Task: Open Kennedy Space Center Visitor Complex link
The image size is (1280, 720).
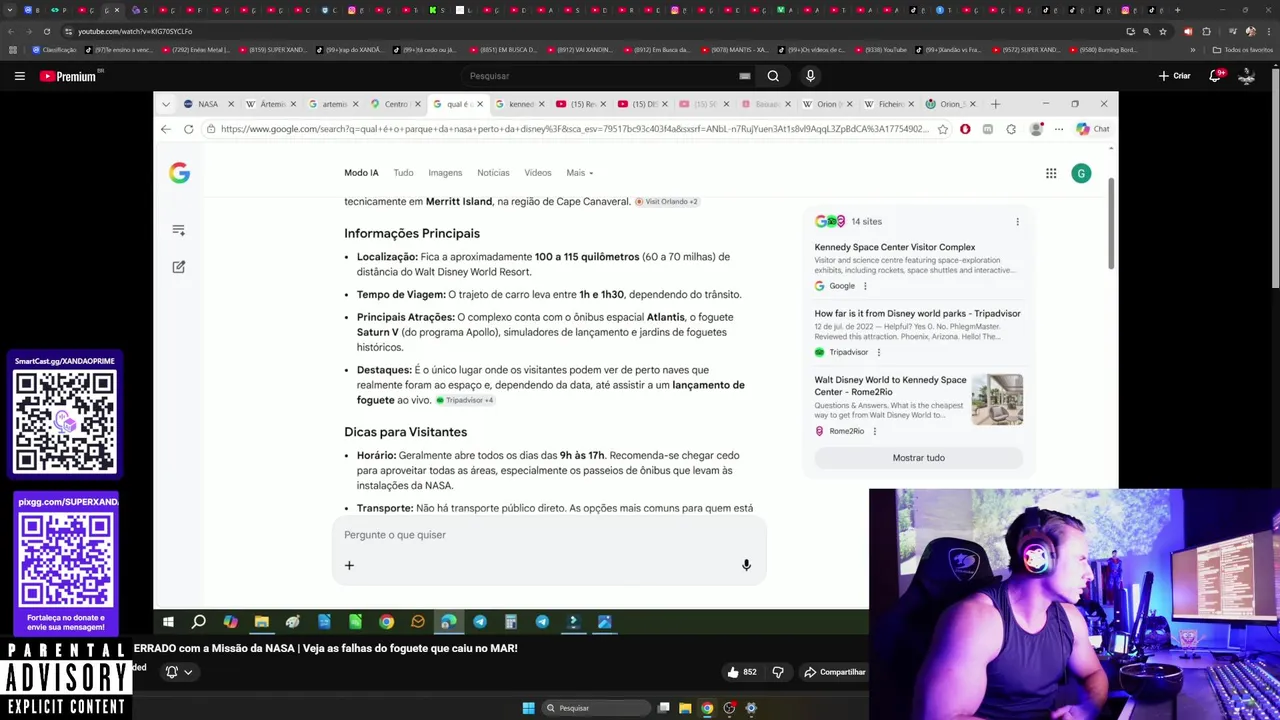Action: (895, 247)
